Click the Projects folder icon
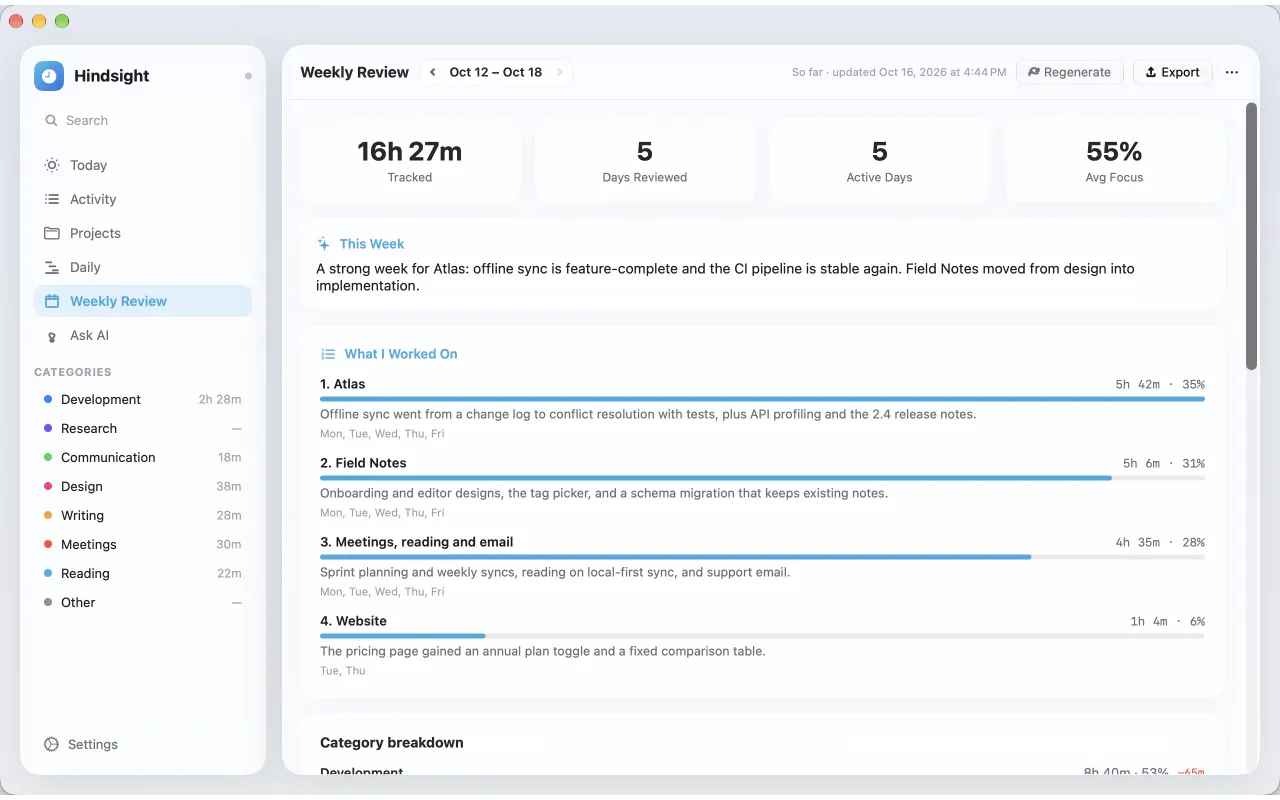 pyautogui.click(x=52, y=233)
